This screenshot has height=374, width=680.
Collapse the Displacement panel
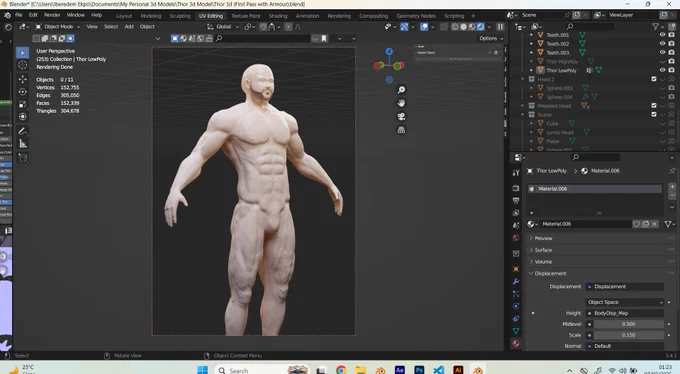tap(550, 273)
